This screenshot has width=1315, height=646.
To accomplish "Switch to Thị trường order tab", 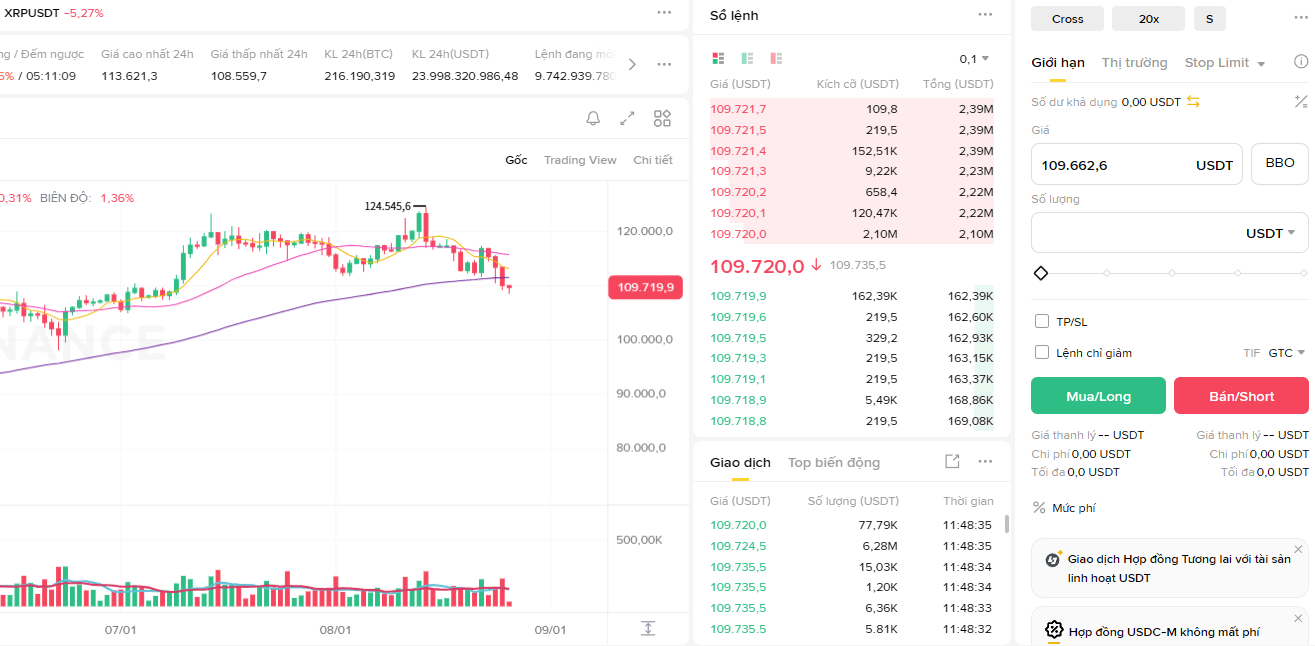I will [x=1135, y=63].
